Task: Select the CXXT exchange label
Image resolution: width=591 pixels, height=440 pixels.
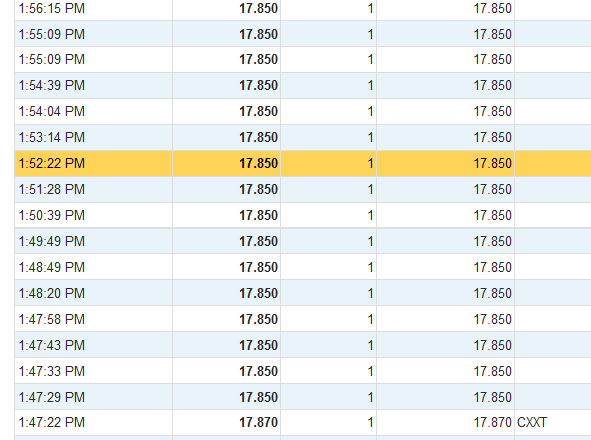Action: [x=532, y=422]
